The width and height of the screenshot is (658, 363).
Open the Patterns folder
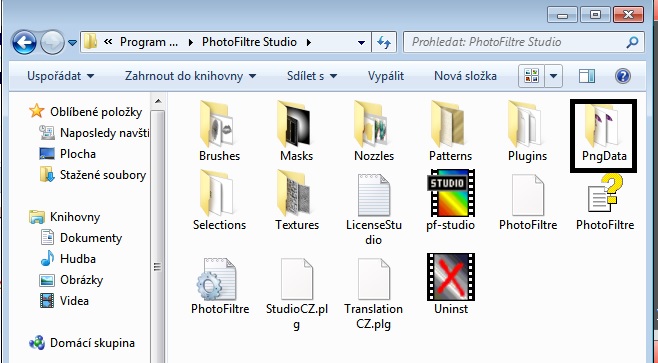(x=450, y=131)
